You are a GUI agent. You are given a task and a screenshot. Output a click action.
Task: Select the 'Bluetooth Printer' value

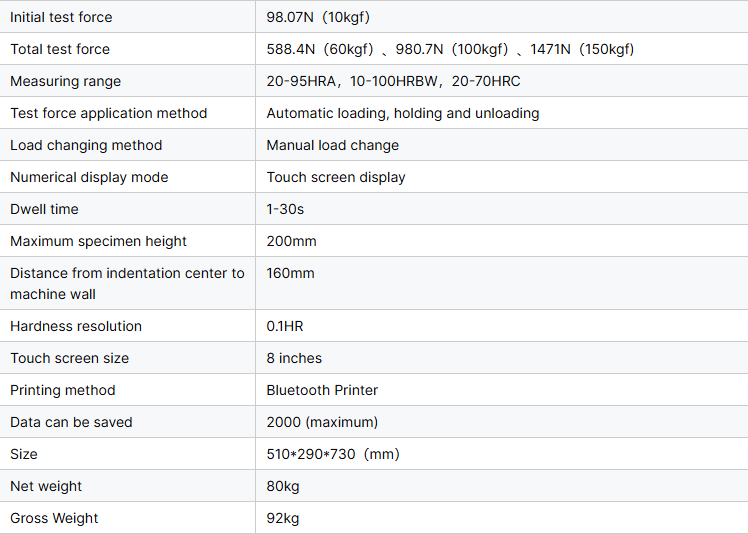tap(322, 390)
